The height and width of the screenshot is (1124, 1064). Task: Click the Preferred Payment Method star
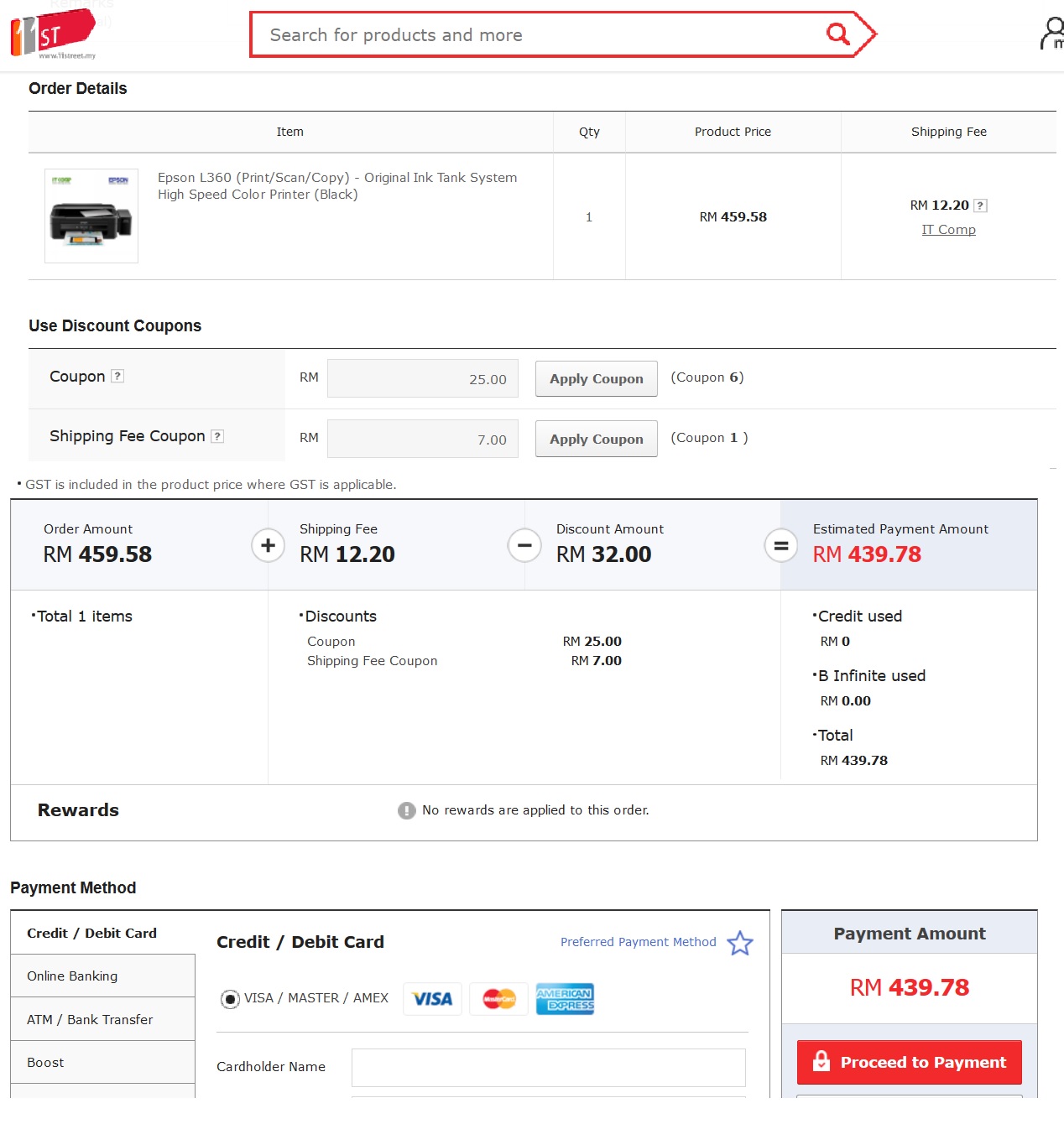point(740,943)
